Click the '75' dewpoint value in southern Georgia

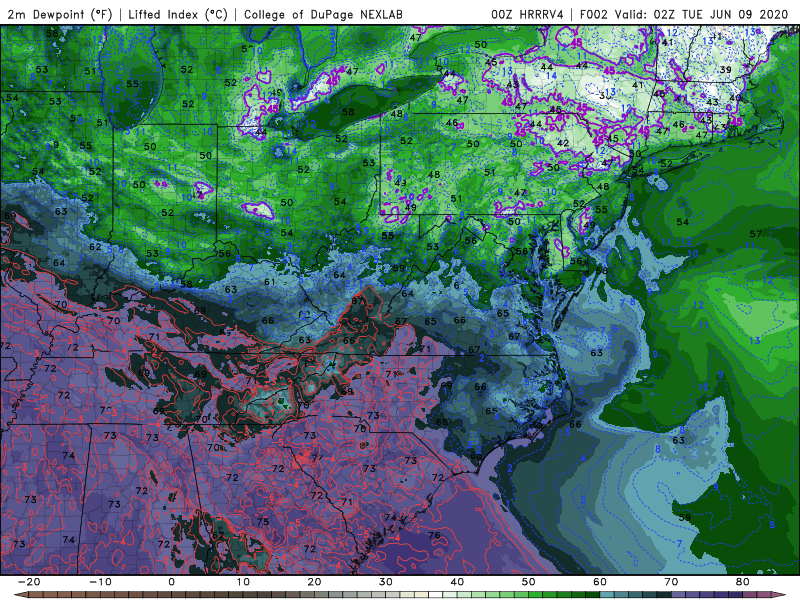[263, 521]
